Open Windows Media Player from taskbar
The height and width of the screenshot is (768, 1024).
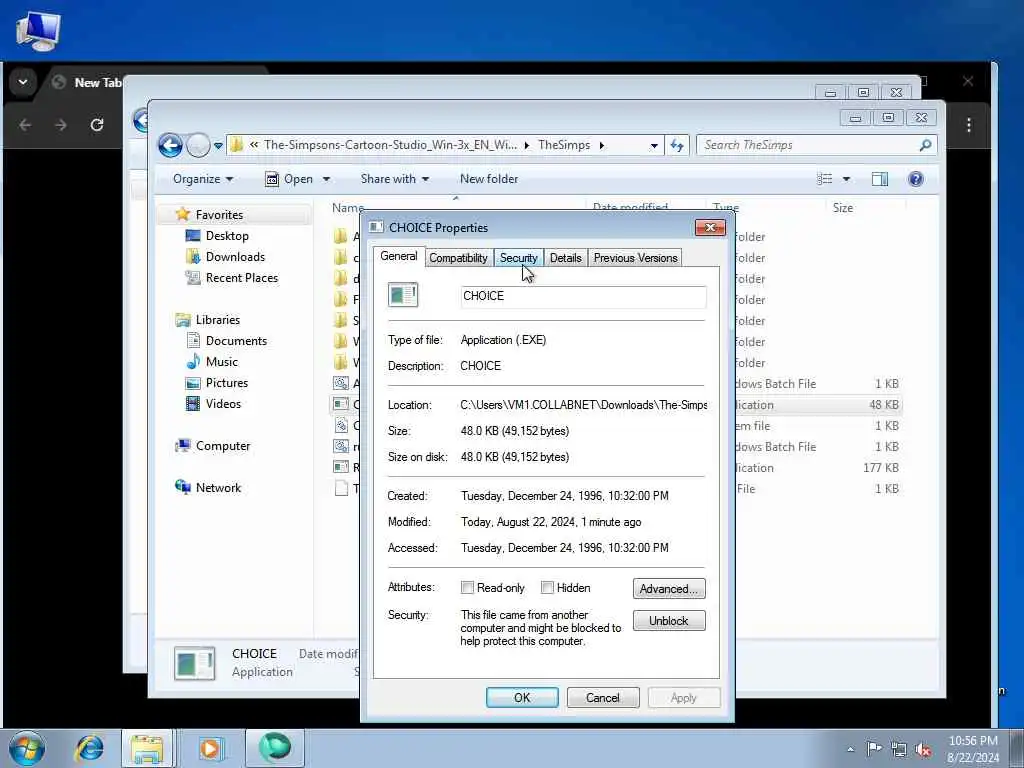click(210, 748)
